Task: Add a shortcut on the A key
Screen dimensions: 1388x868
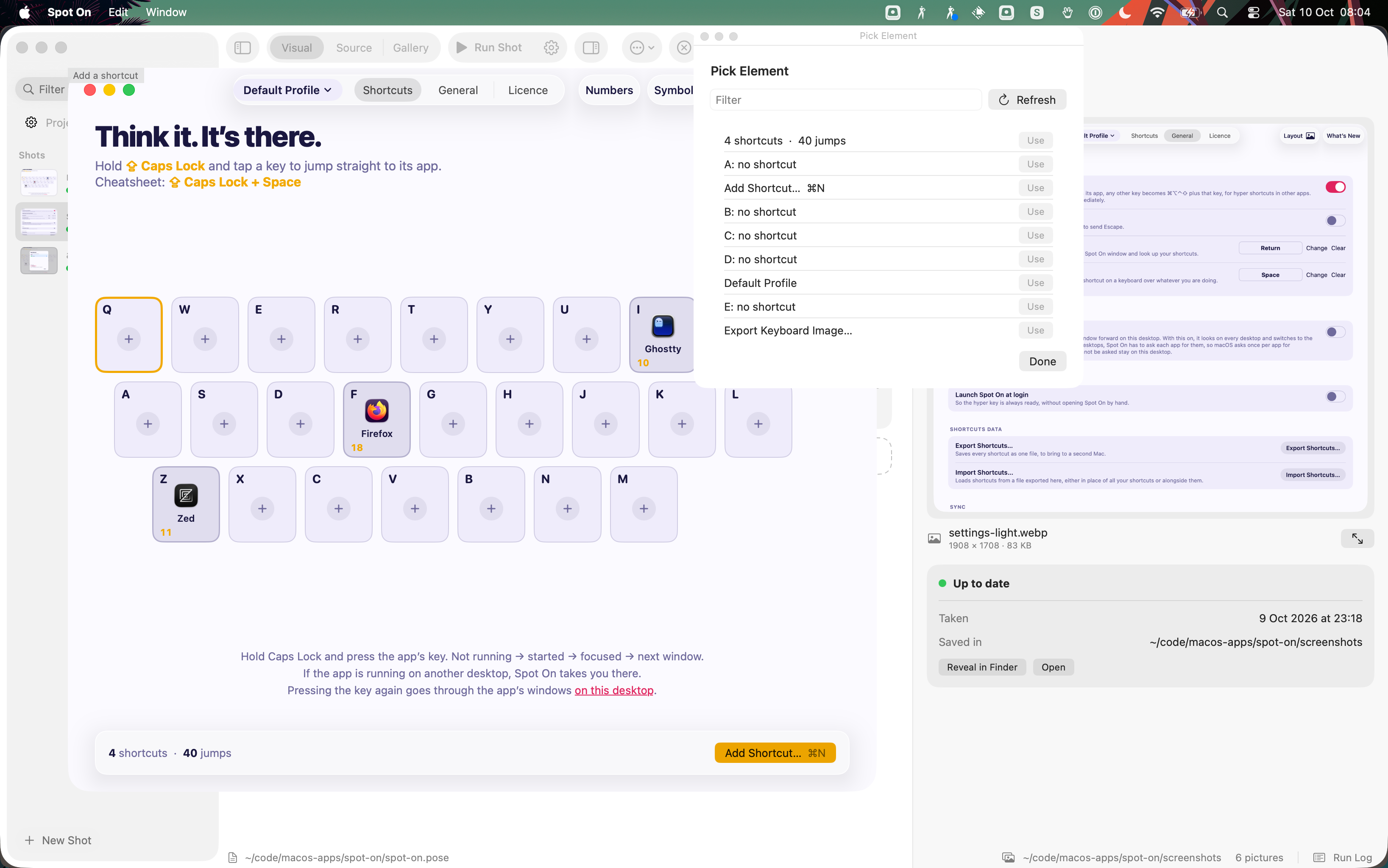Action: click(148, 424)
